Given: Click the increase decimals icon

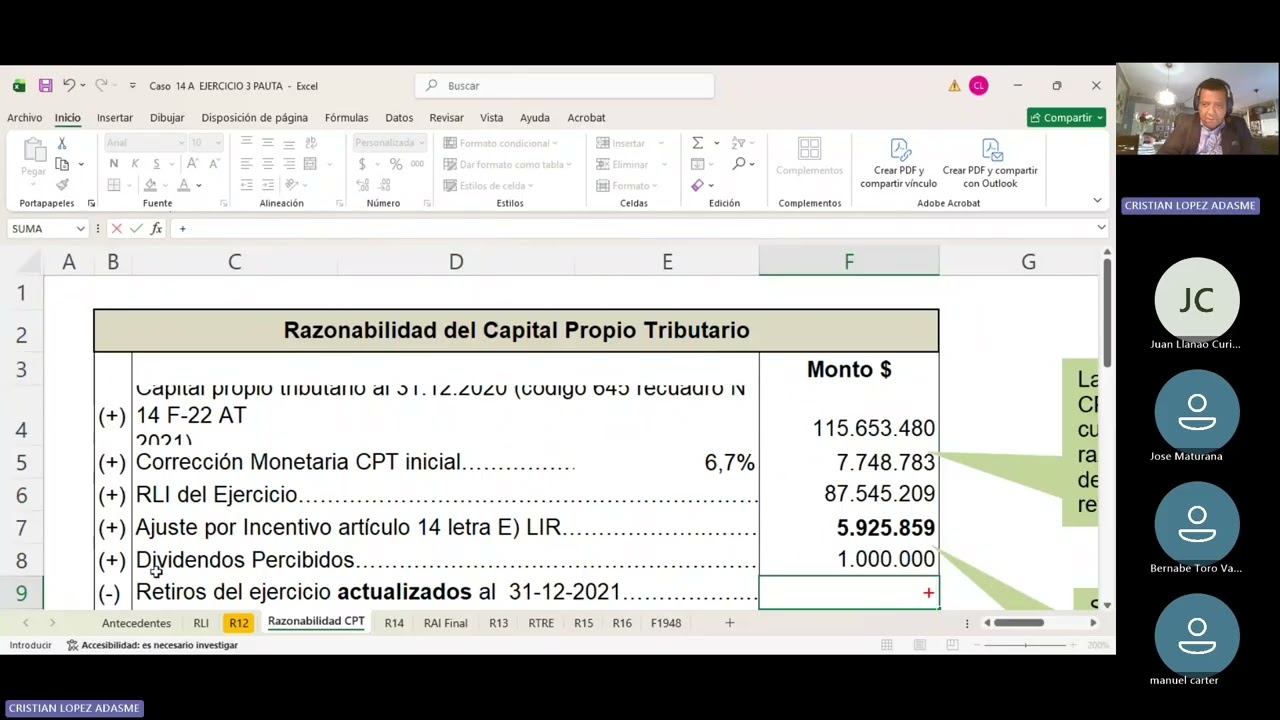Looking at the screenshot, I should click(x=362, y=185).
